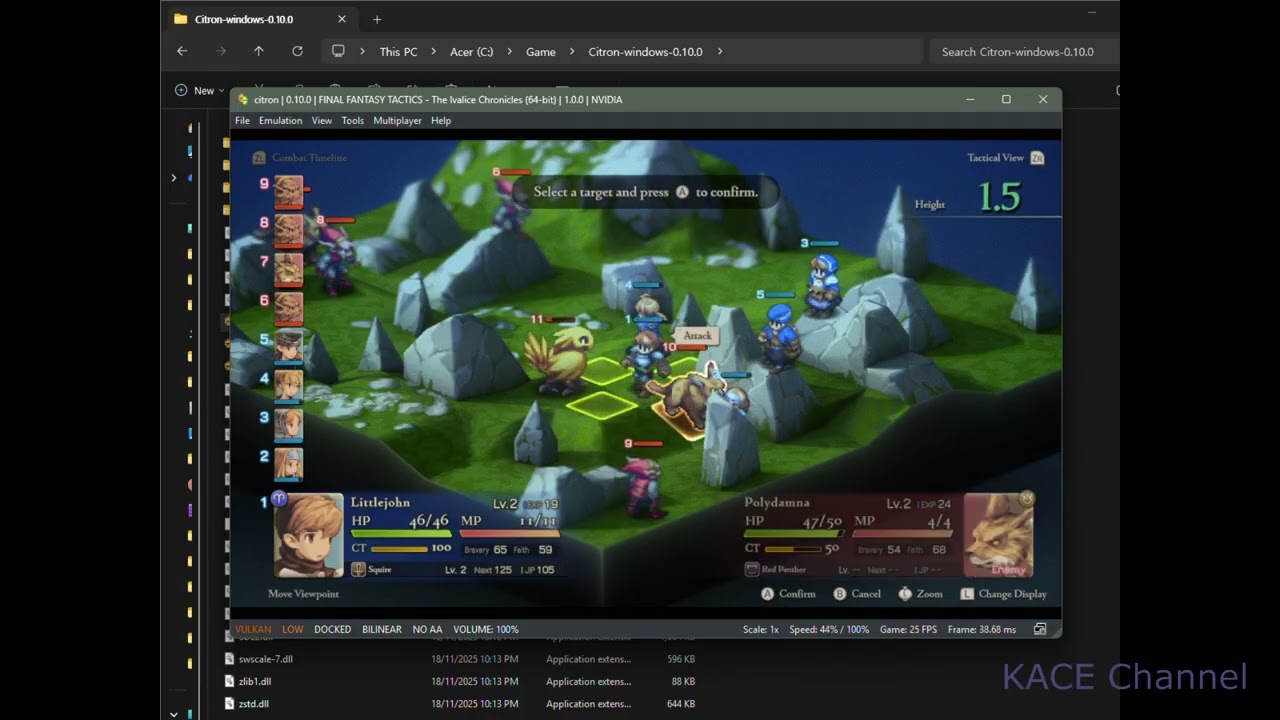Expand chevron after 'This PC' breadcrumb
1280x720 pixels.
point(434,52)
